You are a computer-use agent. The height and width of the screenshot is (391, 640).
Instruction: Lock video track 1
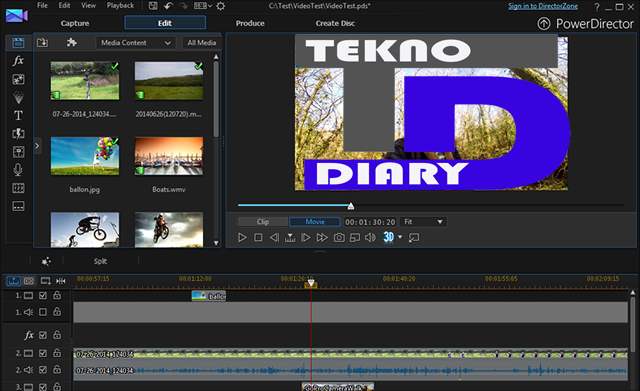(x=57, y=295)
